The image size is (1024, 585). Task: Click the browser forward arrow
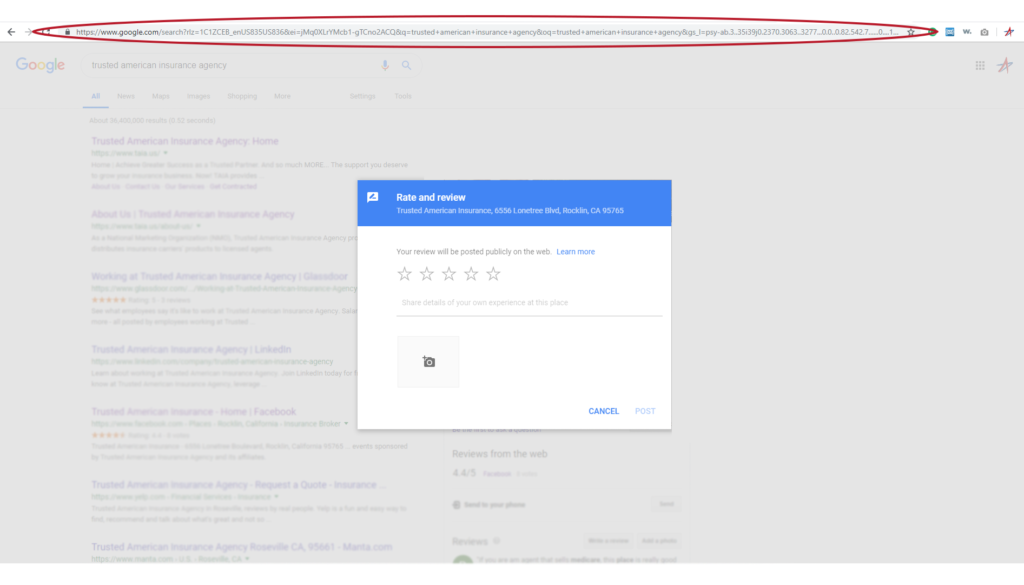click(28, 31)
